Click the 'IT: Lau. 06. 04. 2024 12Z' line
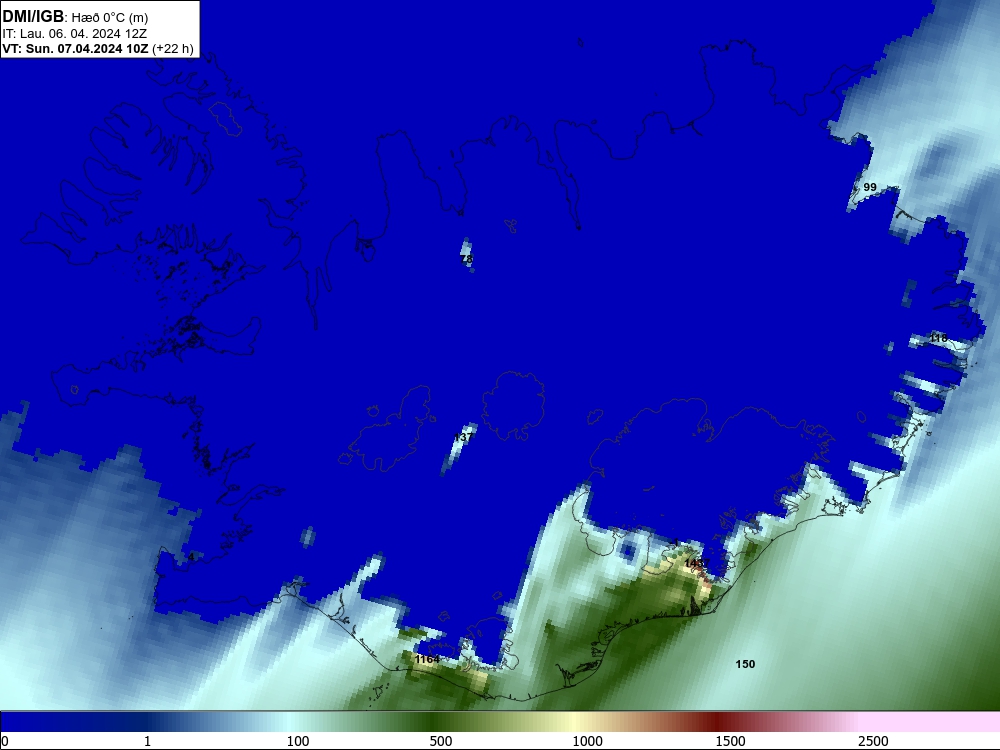 tap(75, 34)
